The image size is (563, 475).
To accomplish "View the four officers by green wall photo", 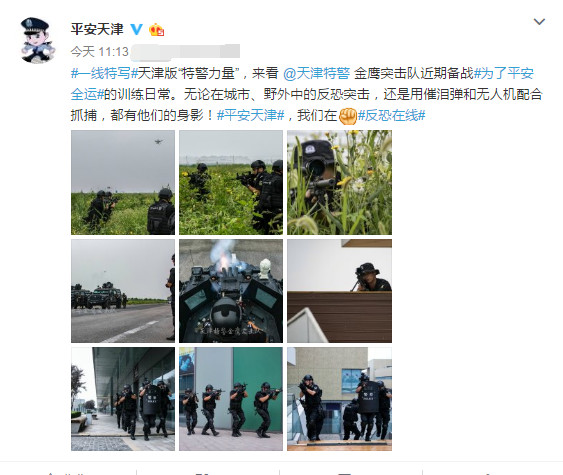I will point(231,399).
